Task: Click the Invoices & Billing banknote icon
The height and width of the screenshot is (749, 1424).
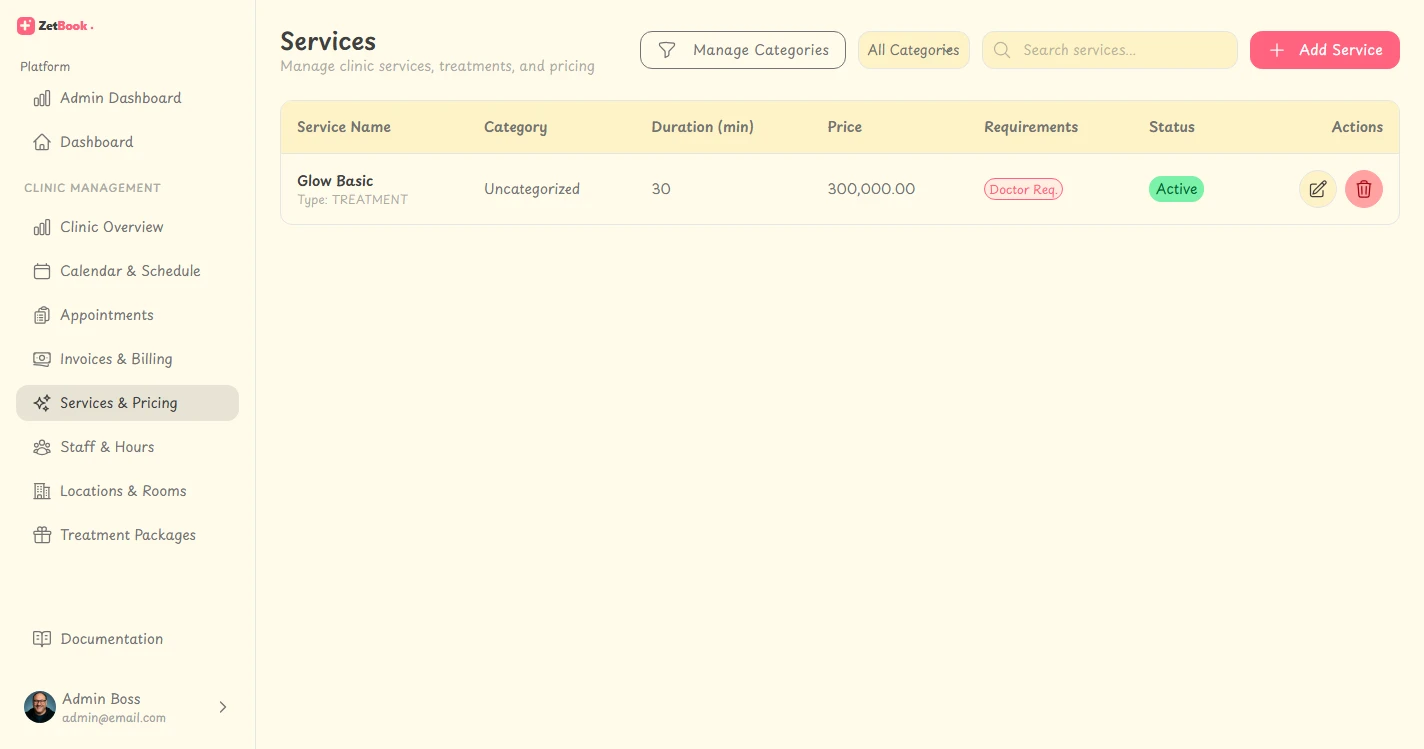Action: point(42,359)
